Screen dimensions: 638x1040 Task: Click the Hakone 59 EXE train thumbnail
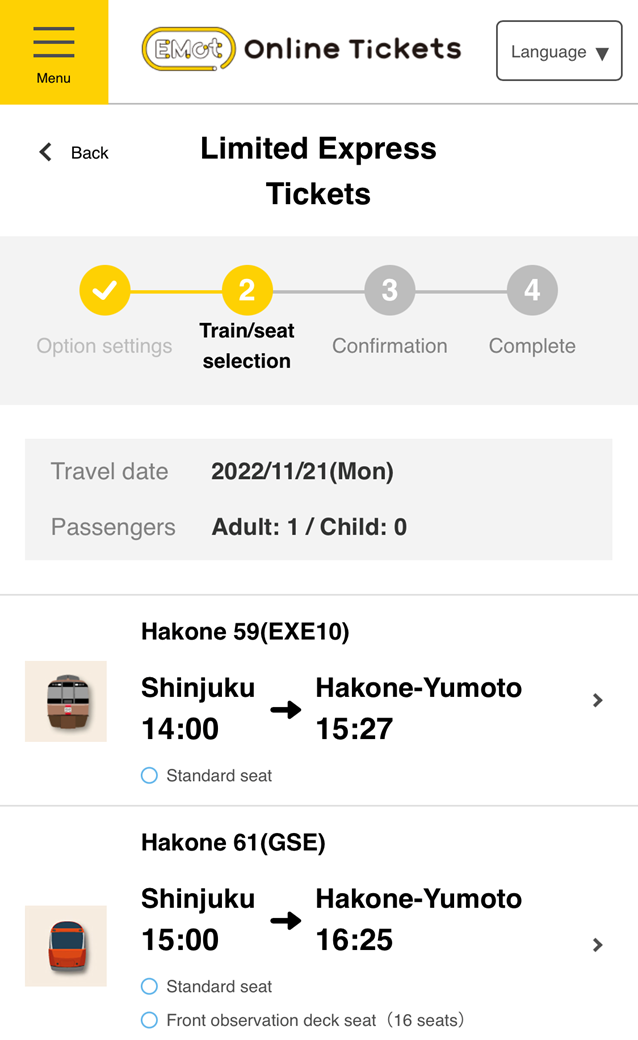[x=66, y=701]
